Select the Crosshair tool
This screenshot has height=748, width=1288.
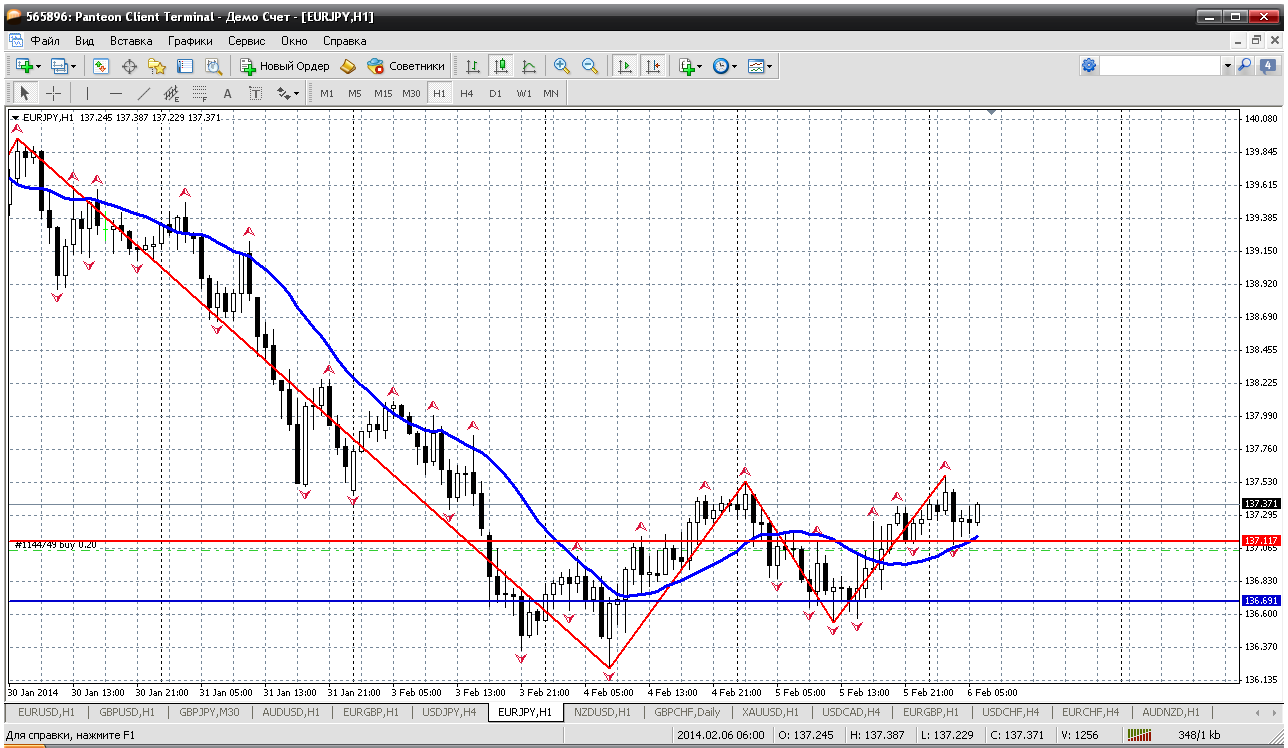(x=53, y=93)
